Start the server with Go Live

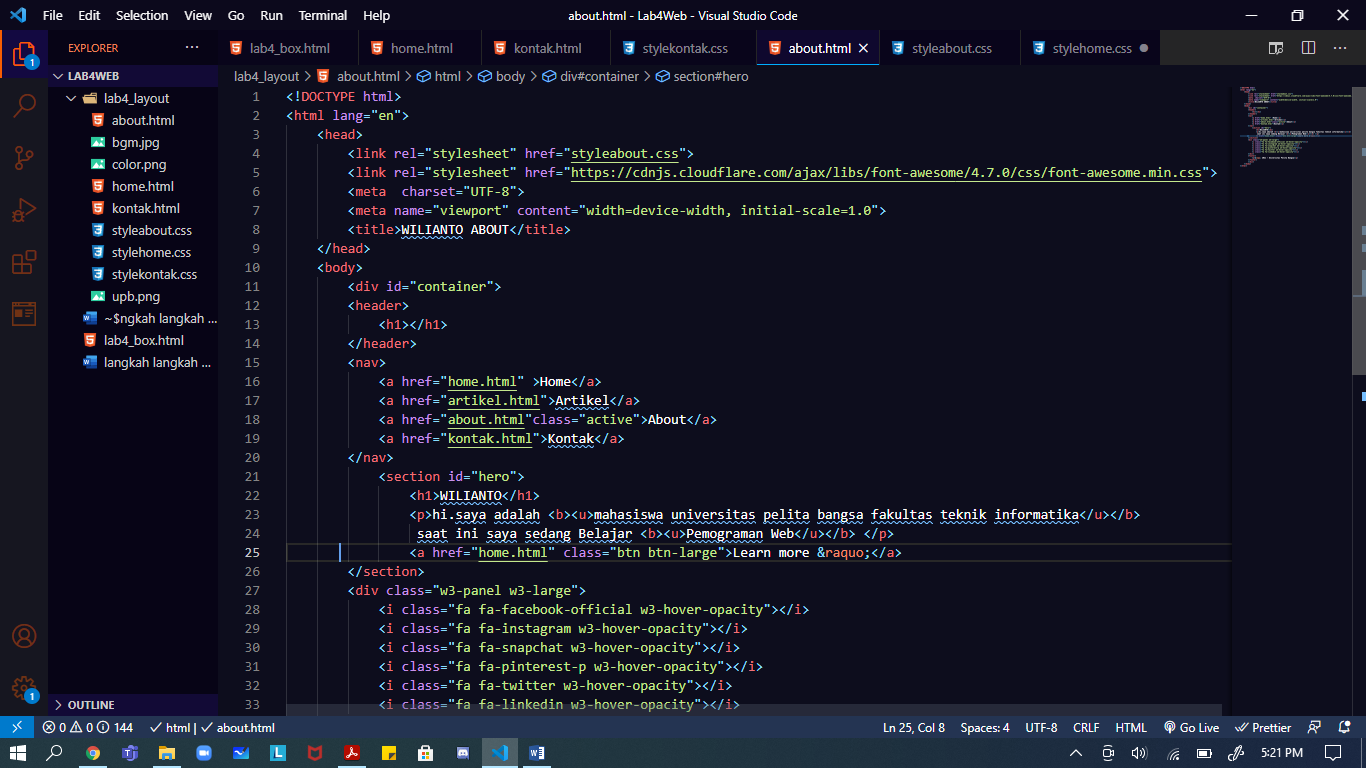pyautogui.click(x=1192, y=727)
